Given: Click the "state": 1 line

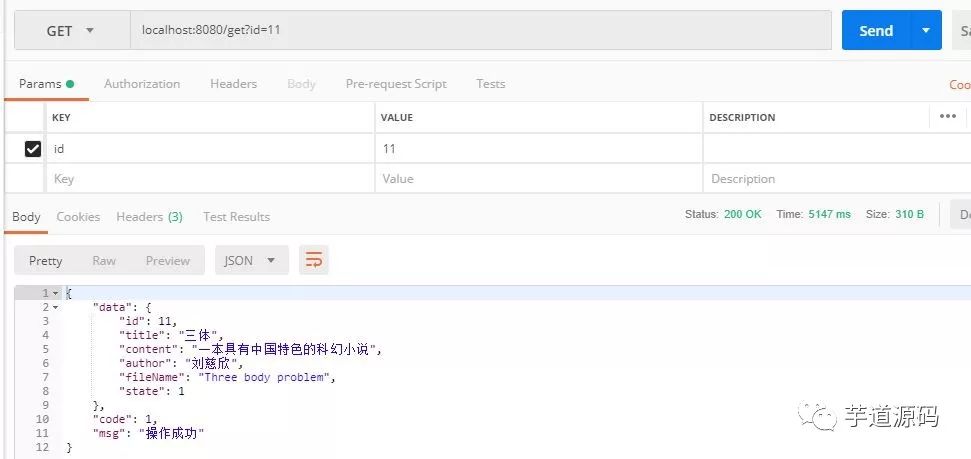Looking at the screenshot, I should (152, 391).
